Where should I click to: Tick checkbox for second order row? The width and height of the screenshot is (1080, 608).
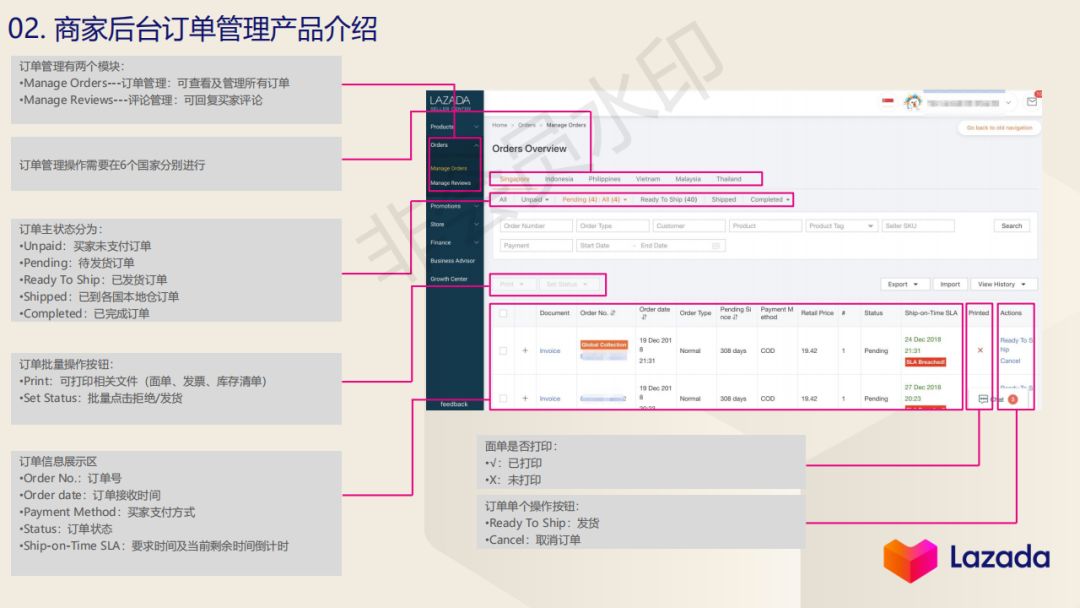(x=503, y=399)
